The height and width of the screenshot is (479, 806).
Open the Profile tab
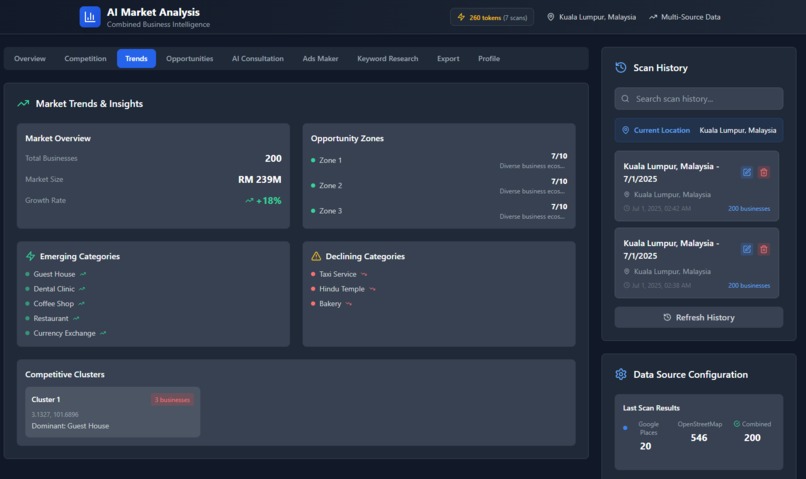(x=489, y=59)
